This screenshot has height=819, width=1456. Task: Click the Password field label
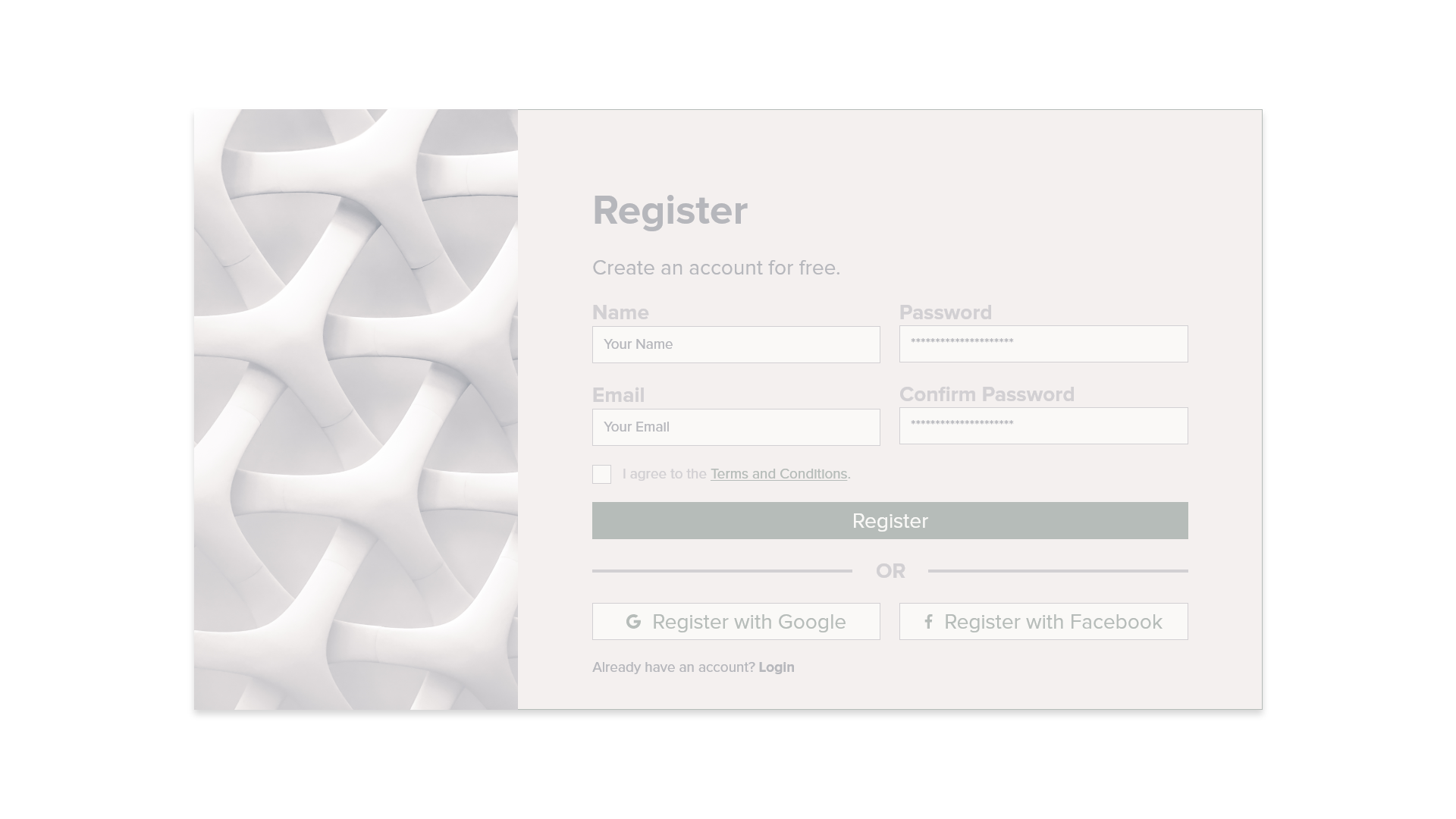[x=945, y=312]
